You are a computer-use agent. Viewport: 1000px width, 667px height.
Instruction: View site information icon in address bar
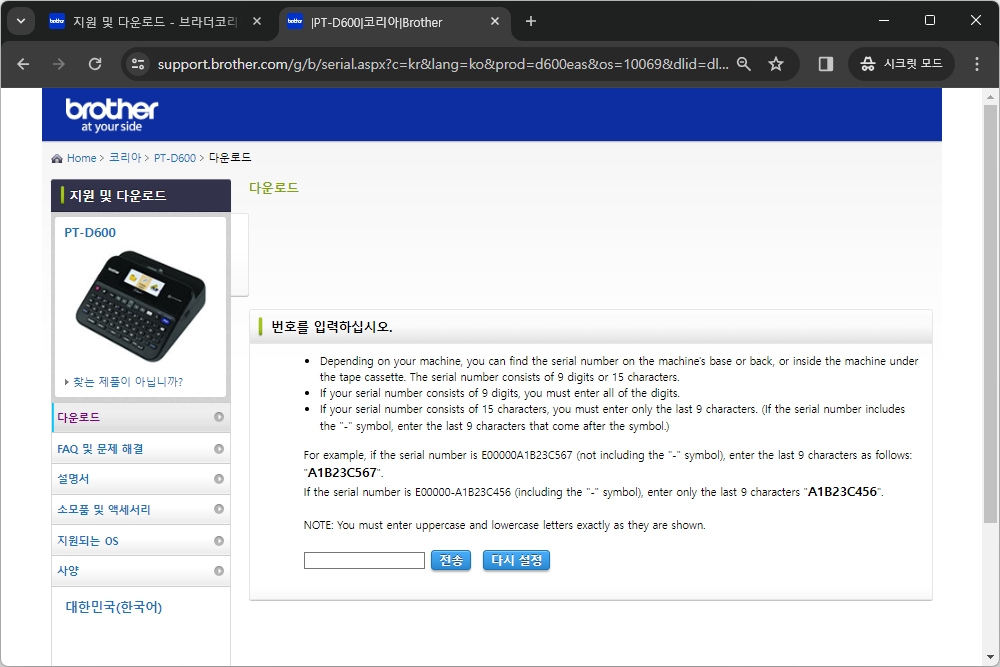(138, 64)
